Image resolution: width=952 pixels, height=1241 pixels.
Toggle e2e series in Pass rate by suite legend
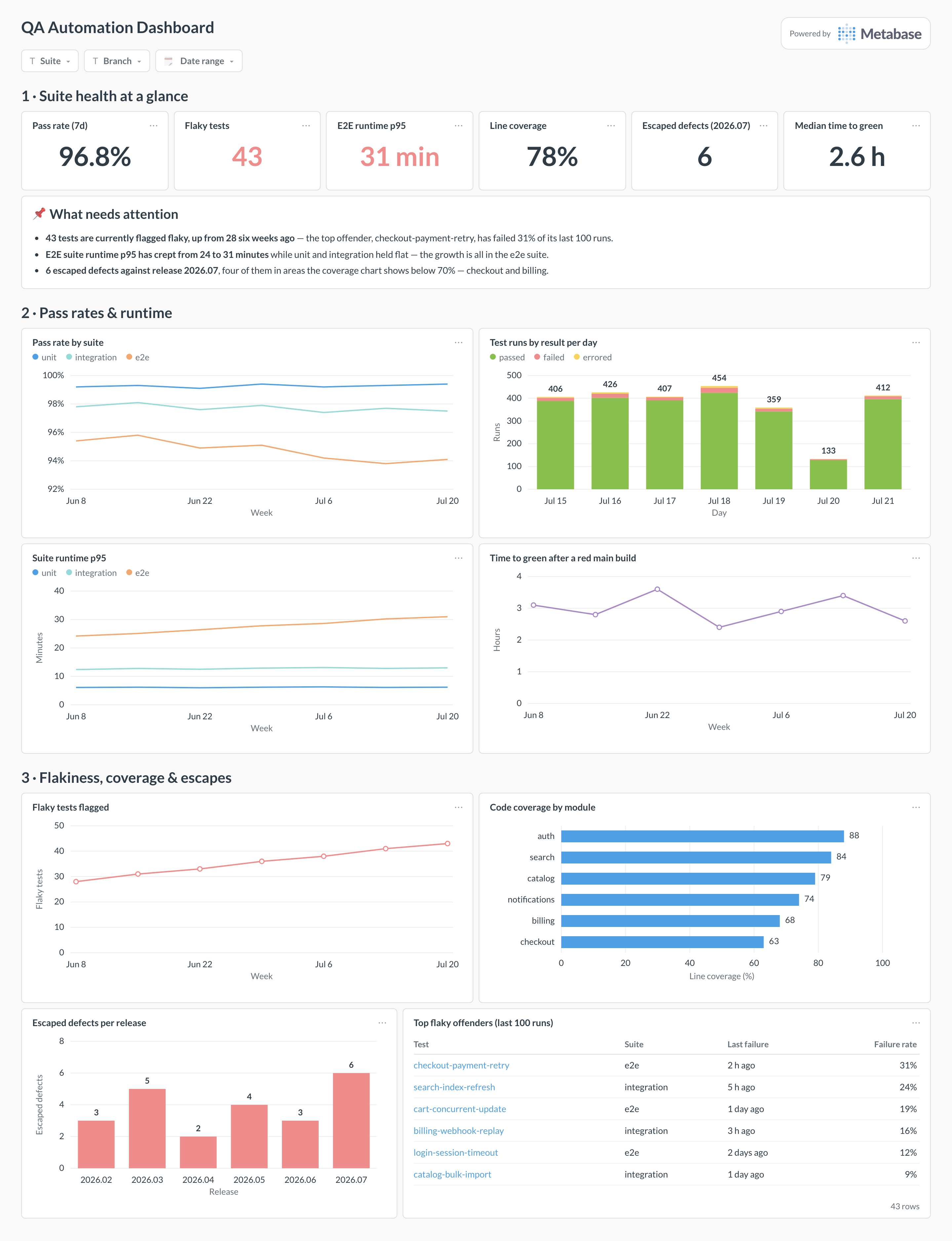[x=138, y=358]
